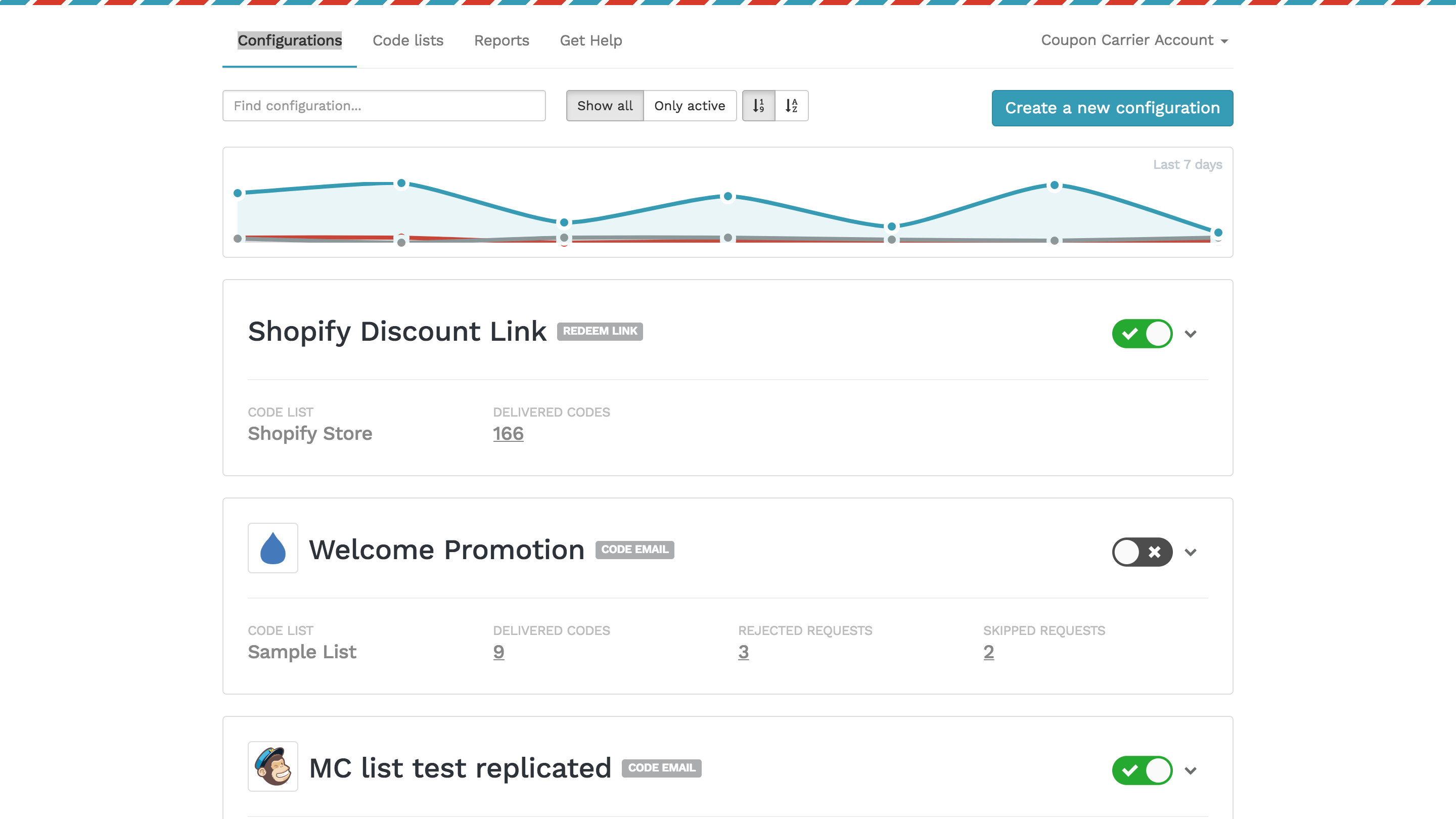Click the water drop icon for Welcome Promotion
The height and width of the screenshot is (819, 1456).
click(x=272, y=548)
